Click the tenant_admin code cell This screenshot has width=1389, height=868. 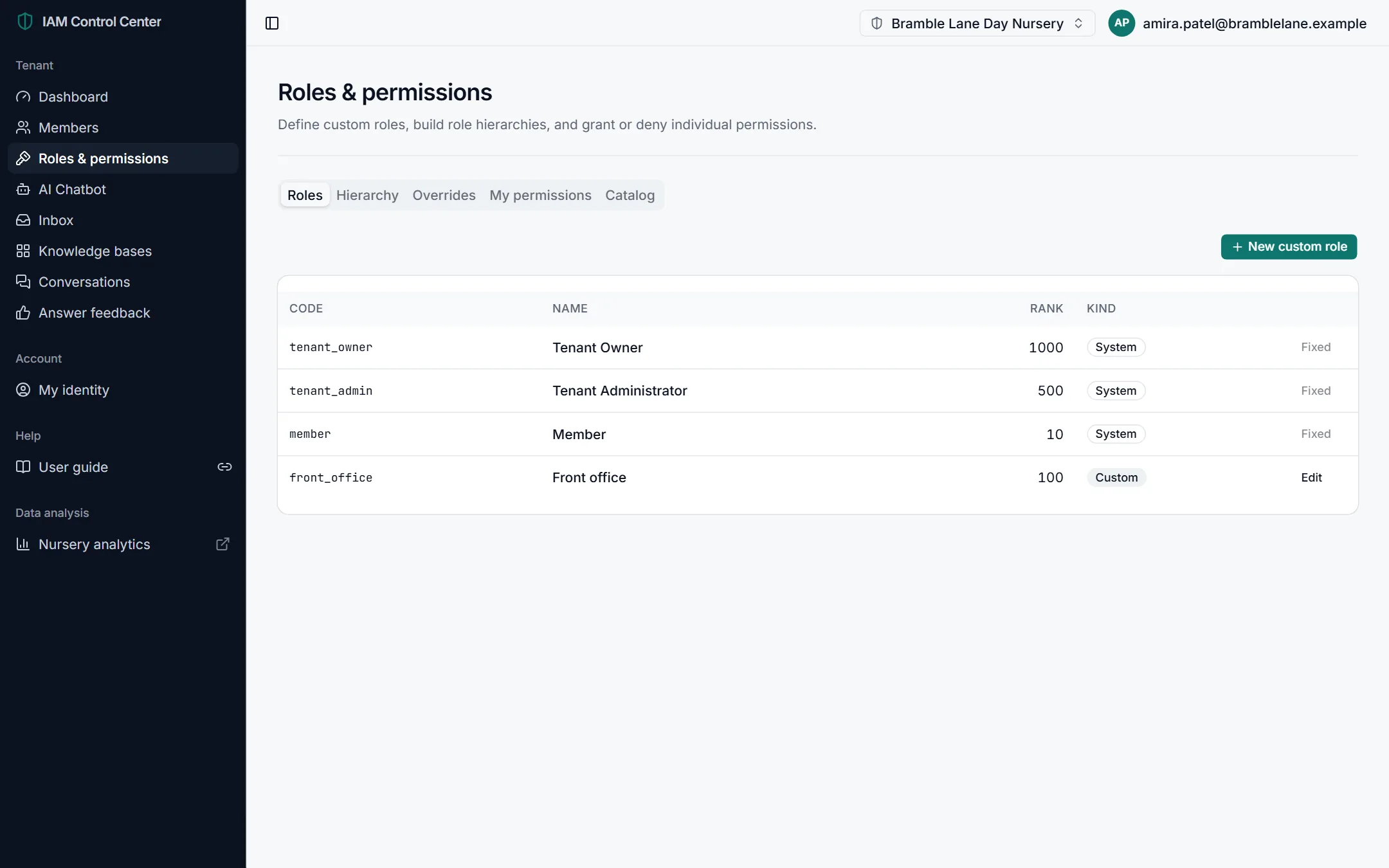pos(331,391)
